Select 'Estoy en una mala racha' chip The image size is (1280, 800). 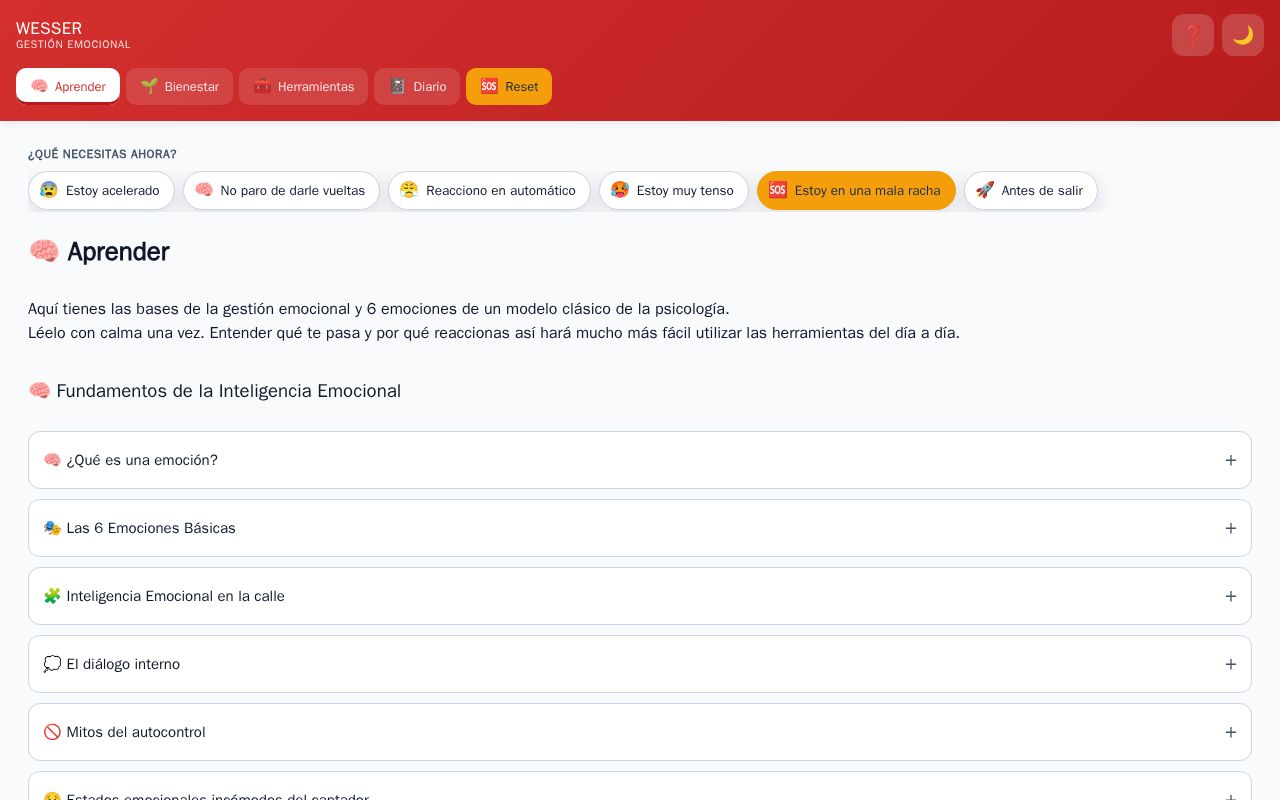(x=856, y=190)
